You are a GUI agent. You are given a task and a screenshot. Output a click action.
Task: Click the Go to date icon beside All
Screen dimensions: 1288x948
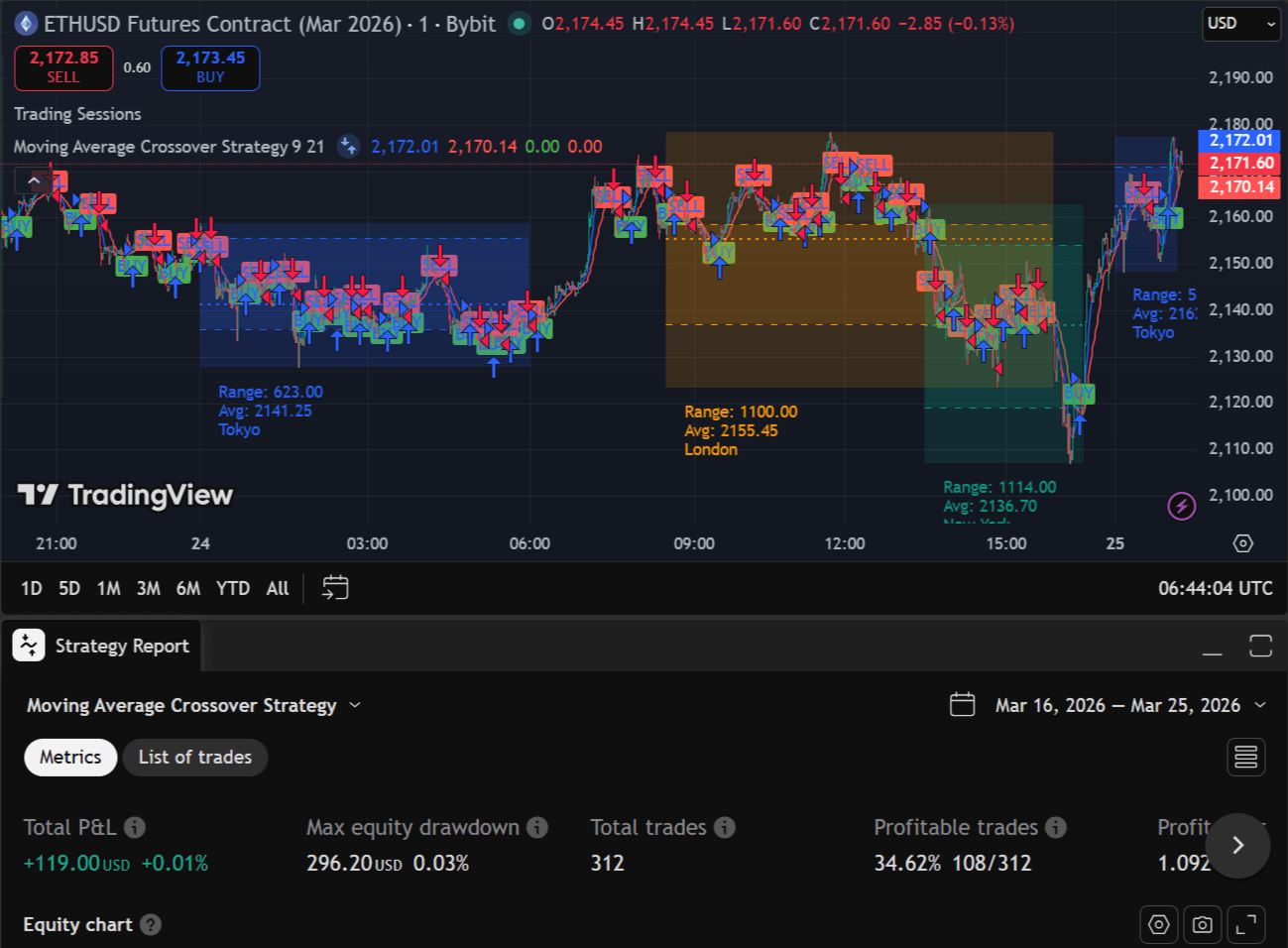tap(334, 587)
